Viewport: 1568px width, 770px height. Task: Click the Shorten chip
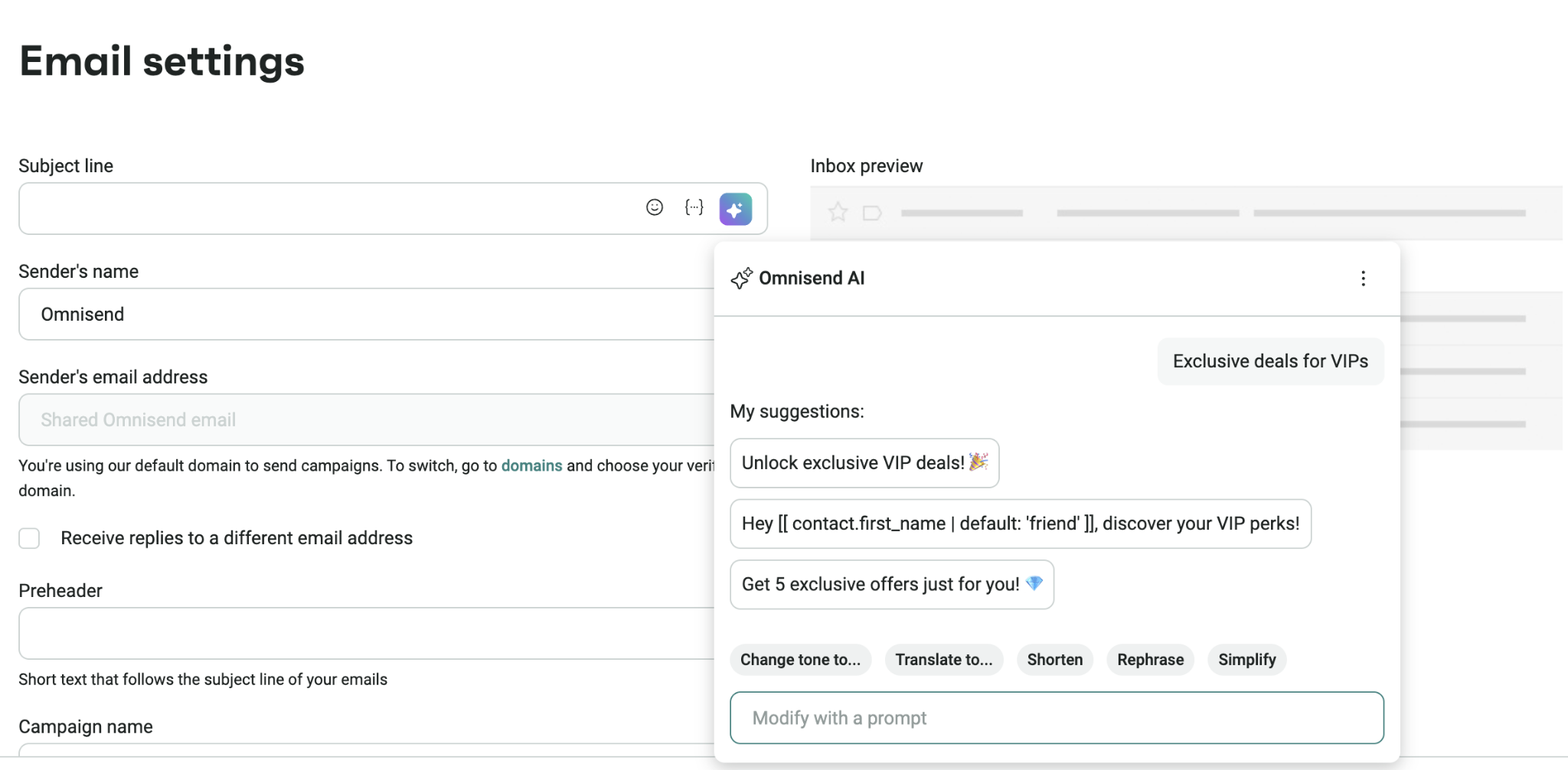pyautogui.click(x=1055, y=660)
